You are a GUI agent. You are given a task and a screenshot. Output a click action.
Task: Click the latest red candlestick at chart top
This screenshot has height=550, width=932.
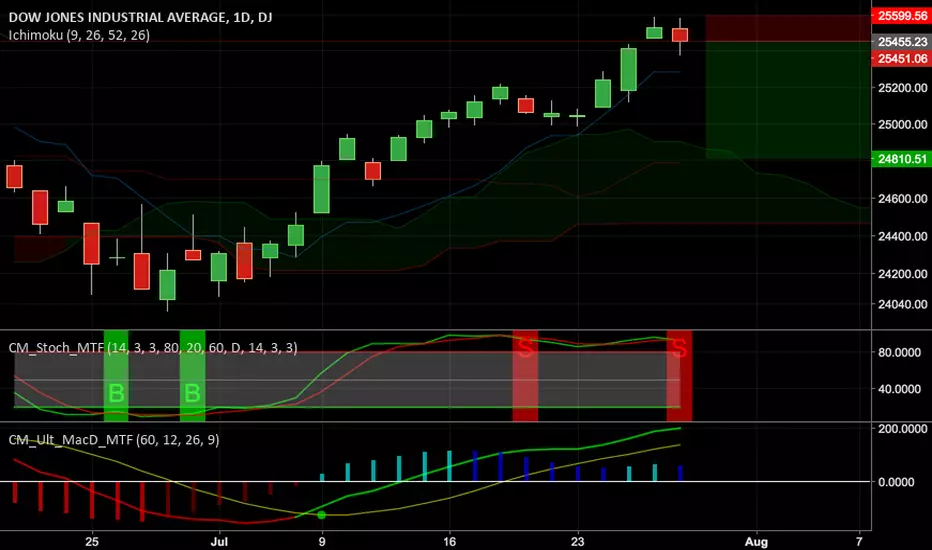tap(680, 34)
